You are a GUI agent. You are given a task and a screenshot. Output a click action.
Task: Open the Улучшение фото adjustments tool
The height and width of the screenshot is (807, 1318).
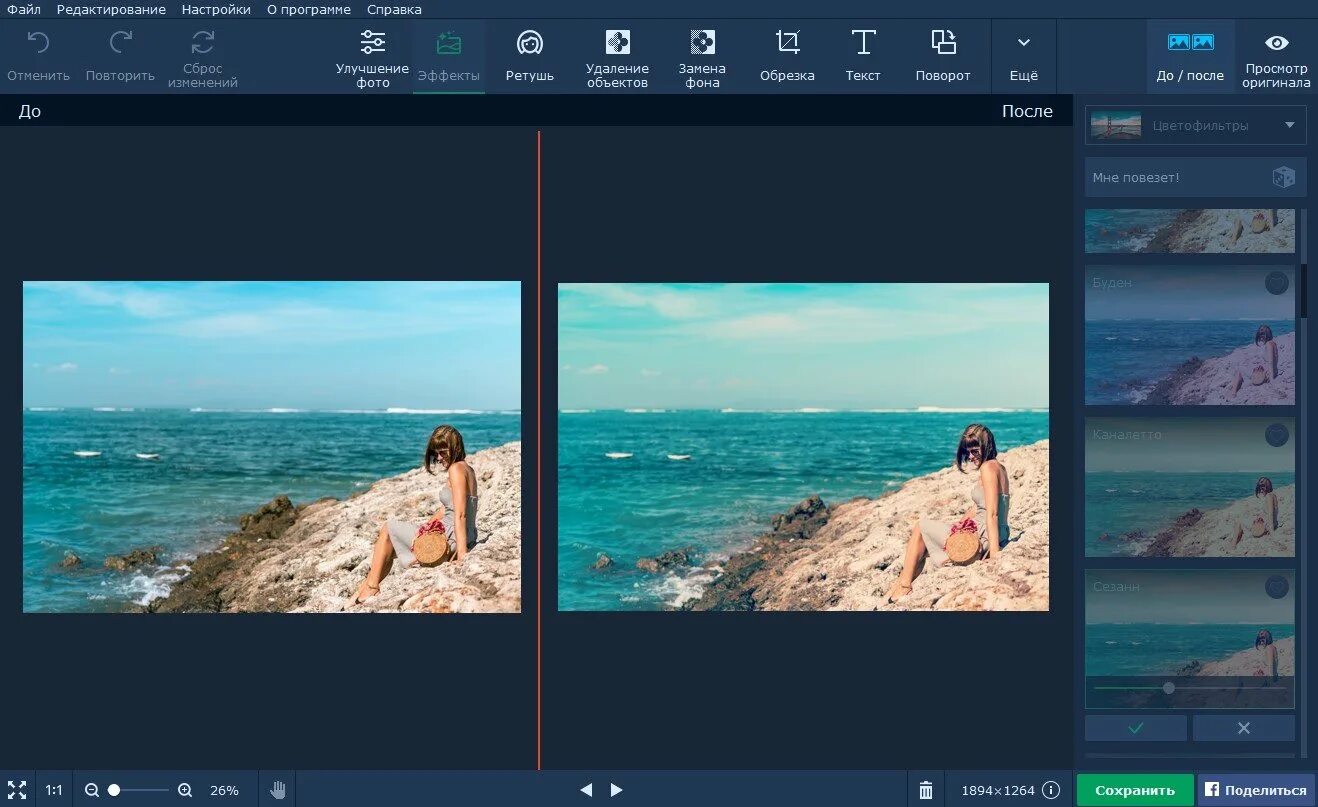point(372,58)
